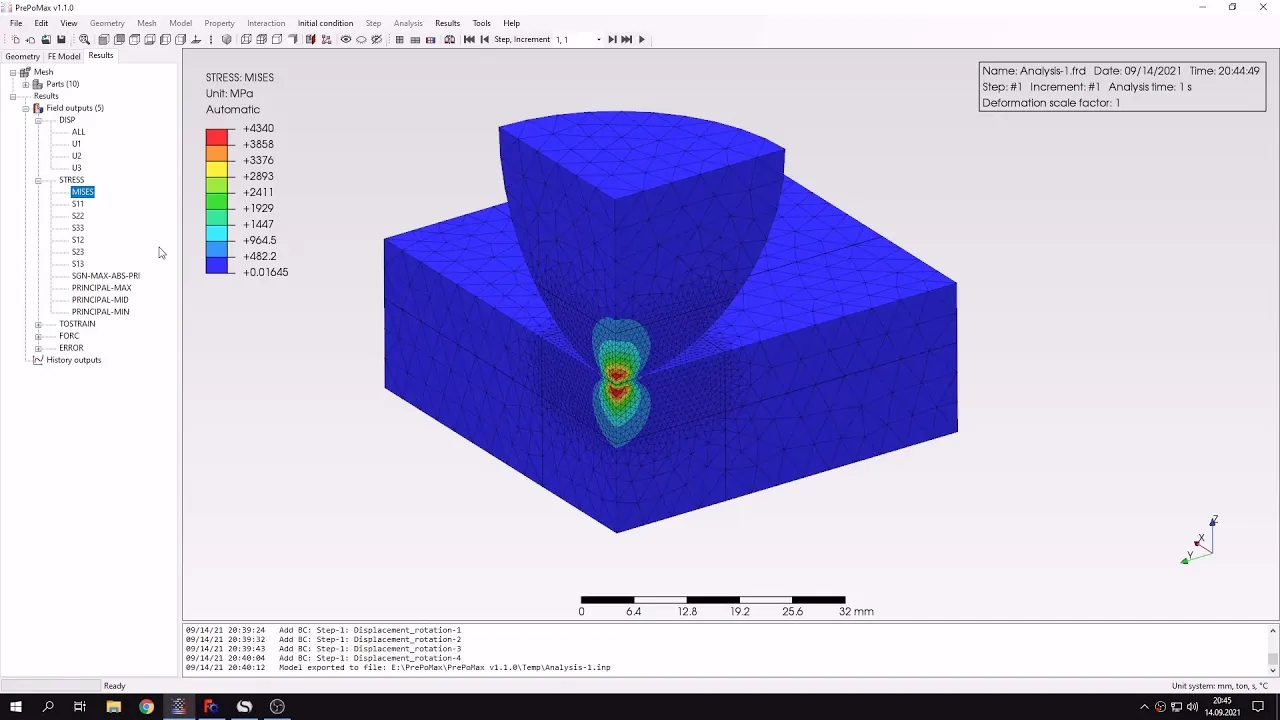Collapse the STRESS tree node

pos(38,180)
